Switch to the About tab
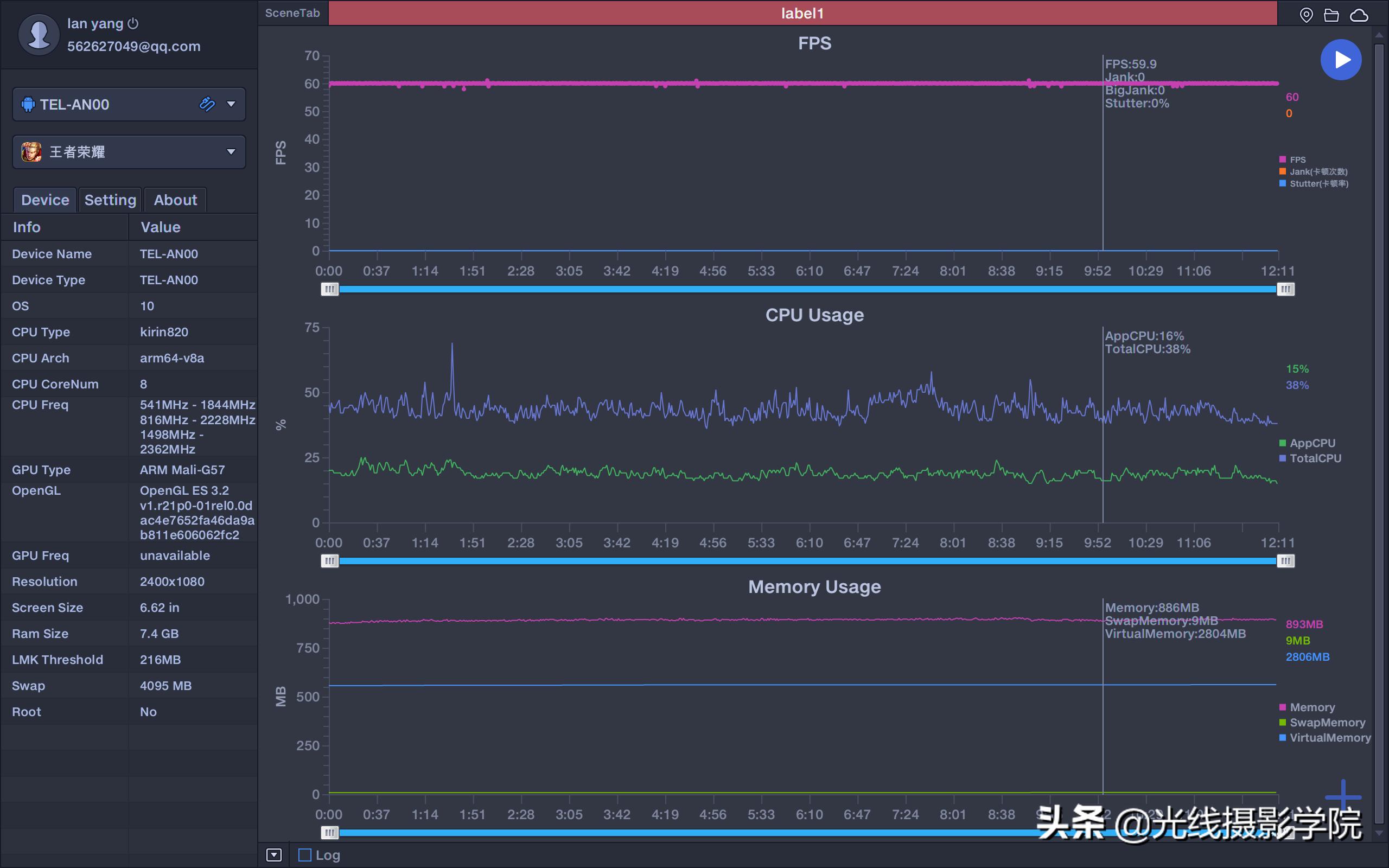Viewport: 1389px width, 868px height. (x=175, y=200)
